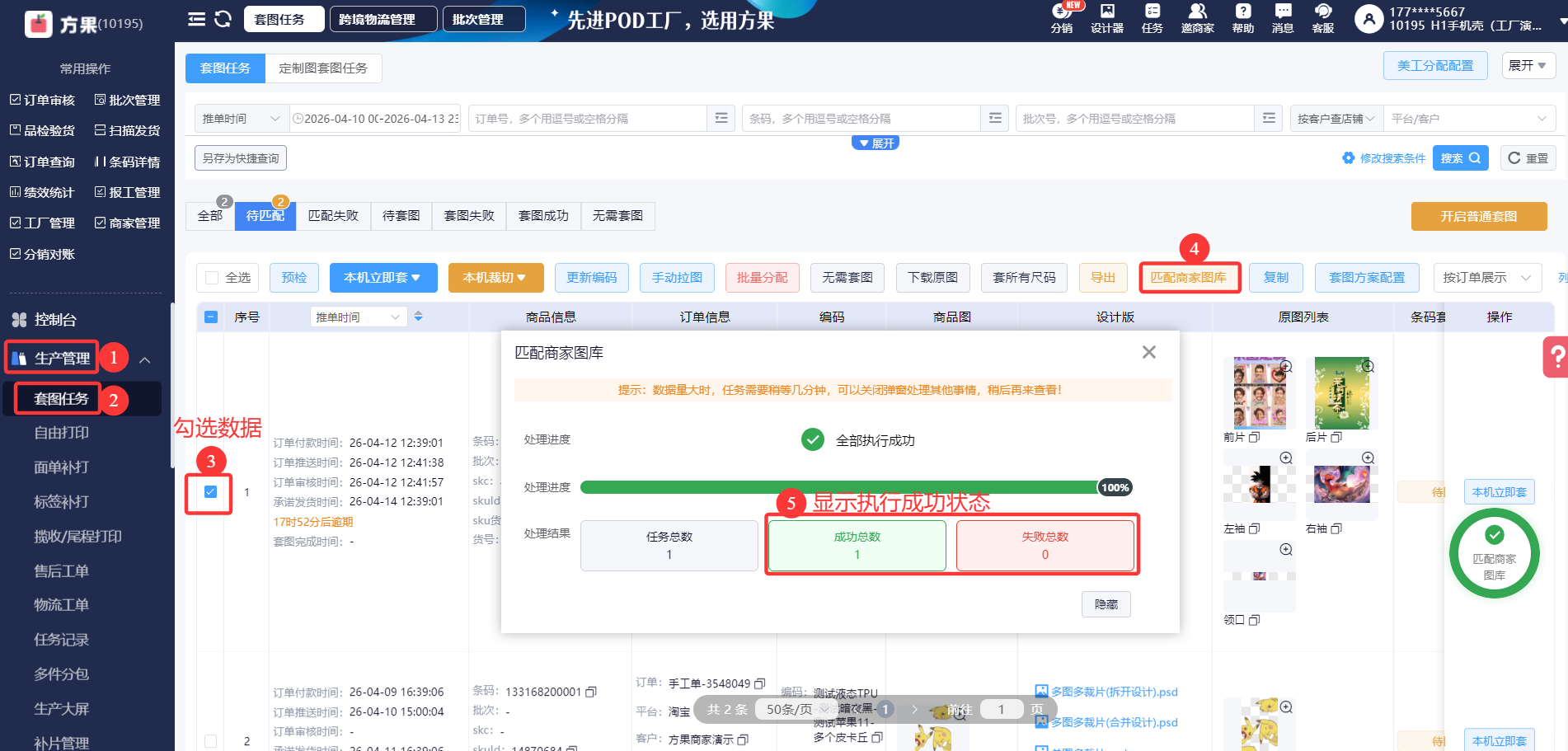Uncheck the row 1 selection checkbox
This screenshot has height=751, width=1568.
[x=210, y=492]
